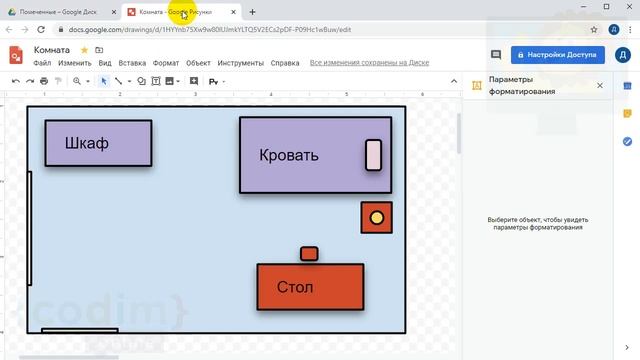The image size is (640, 360).
Task: Open the Google Drawings home logo
Action: (16, 55)
